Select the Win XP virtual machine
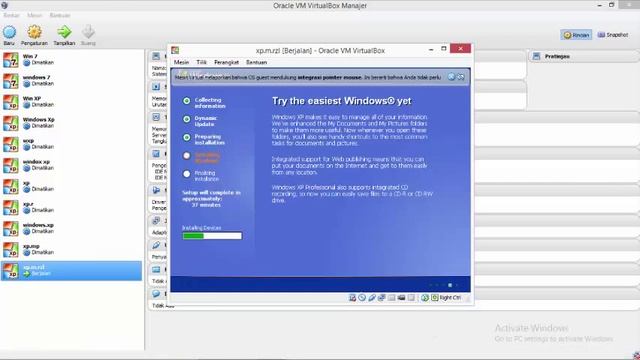This screenshot has height=360, width=640. (x=71, y=102)
